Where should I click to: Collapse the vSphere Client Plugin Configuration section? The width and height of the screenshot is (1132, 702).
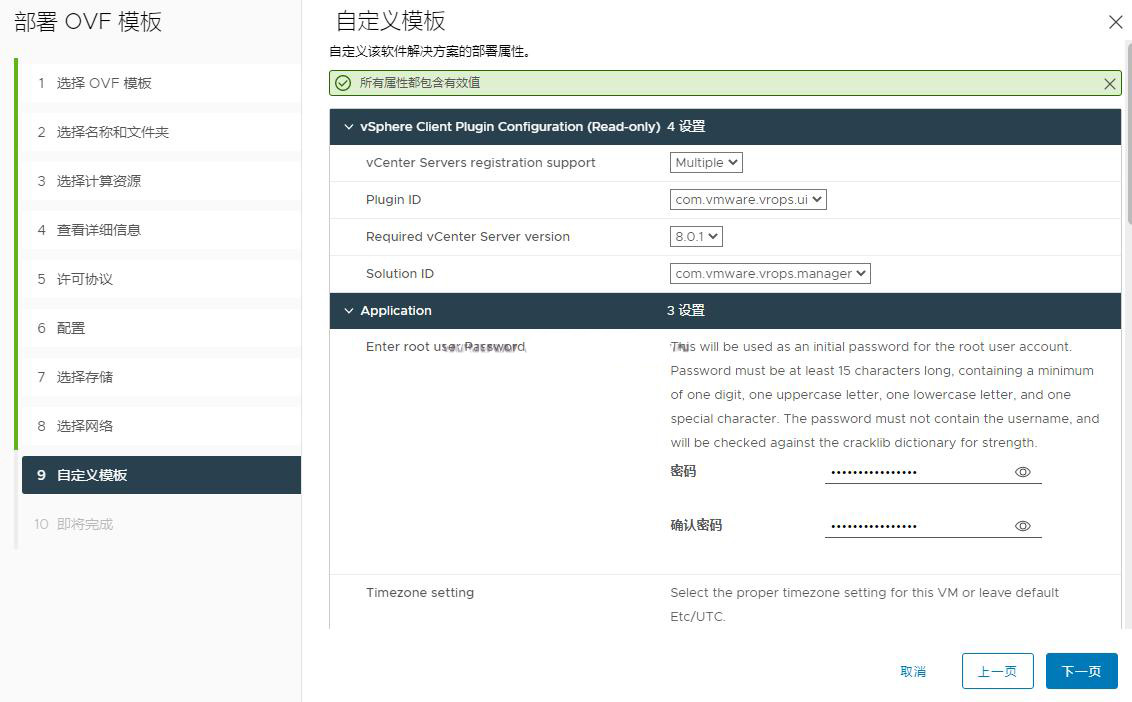coord(349,127)
